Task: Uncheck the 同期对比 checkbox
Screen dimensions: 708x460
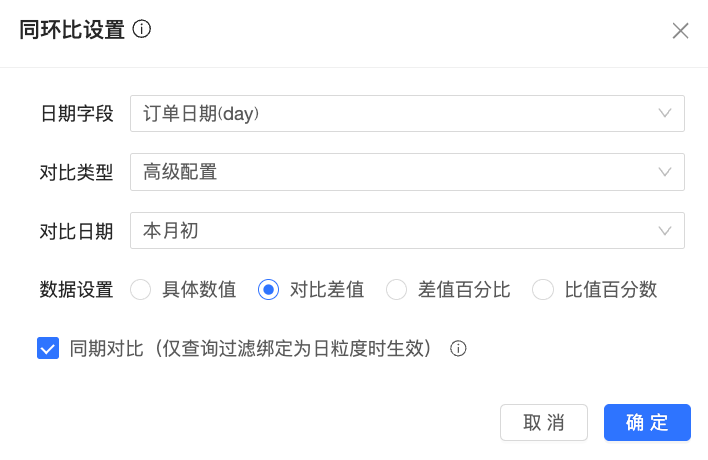Action: pos(47,349)
